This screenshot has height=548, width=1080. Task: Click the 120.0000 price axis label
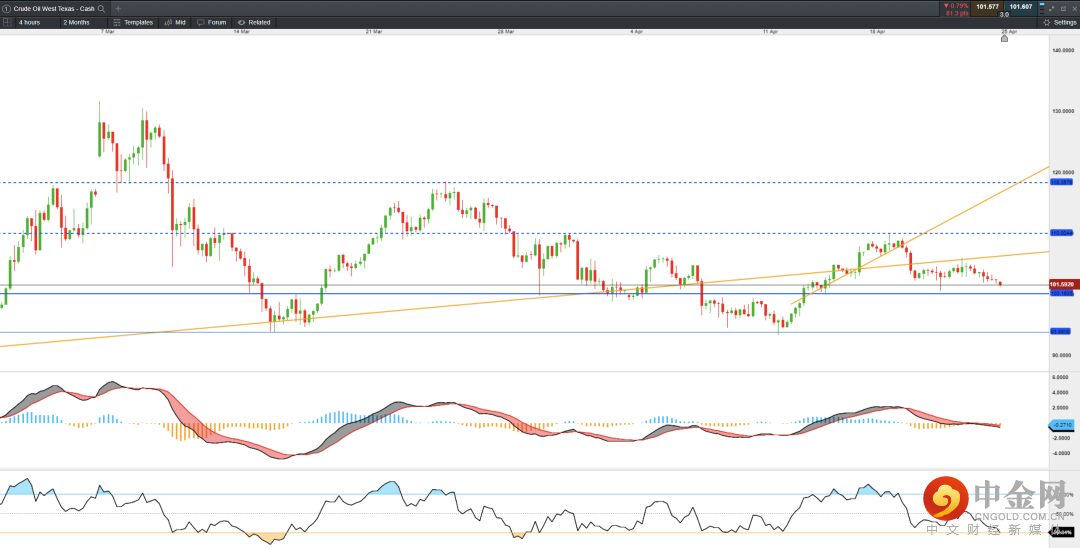[1063, 172]
